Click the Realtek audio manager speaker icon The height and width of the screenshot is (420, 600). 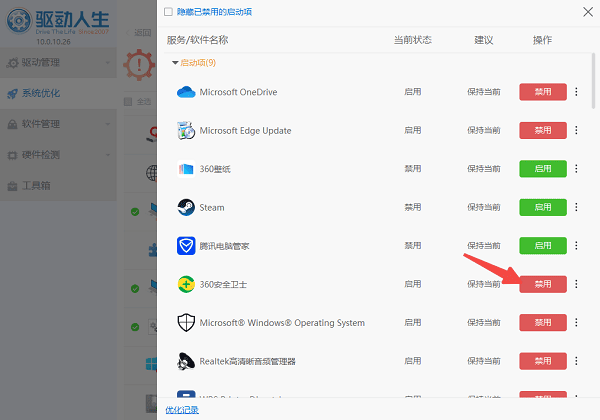tap(186, 361)
